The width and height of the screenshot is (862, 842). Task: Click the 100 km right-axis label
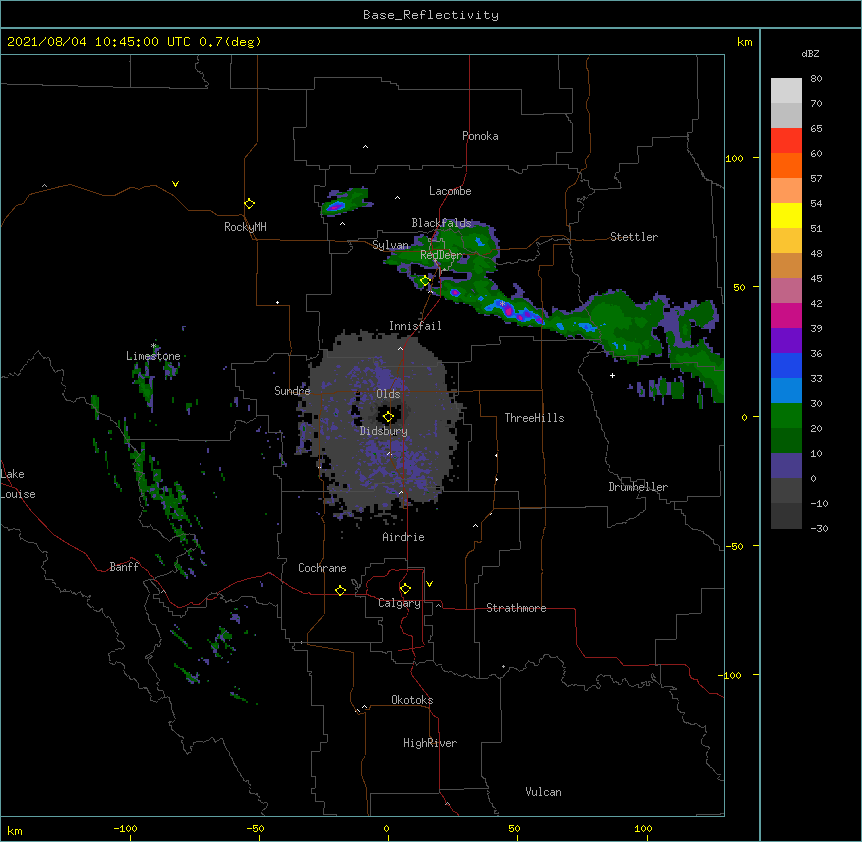click(x=734, y=158)
